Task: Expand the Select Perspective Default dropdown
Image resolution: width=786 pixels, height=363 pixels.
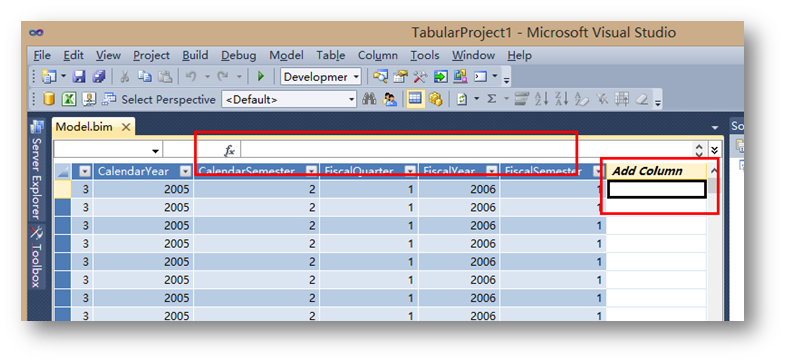Action: pyautogui.click(x=289, y=99)
